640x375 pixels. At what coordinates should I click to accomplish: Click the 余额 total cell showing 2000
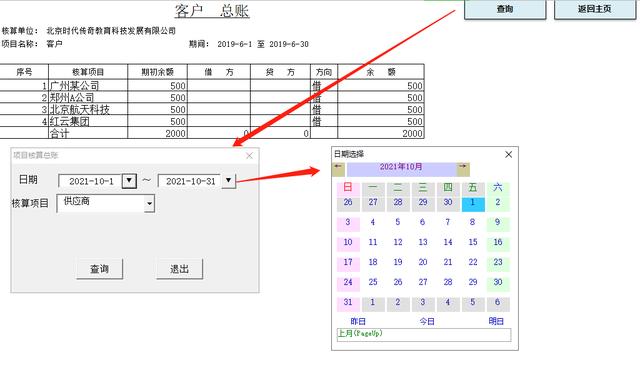click(x=381, y=133)
